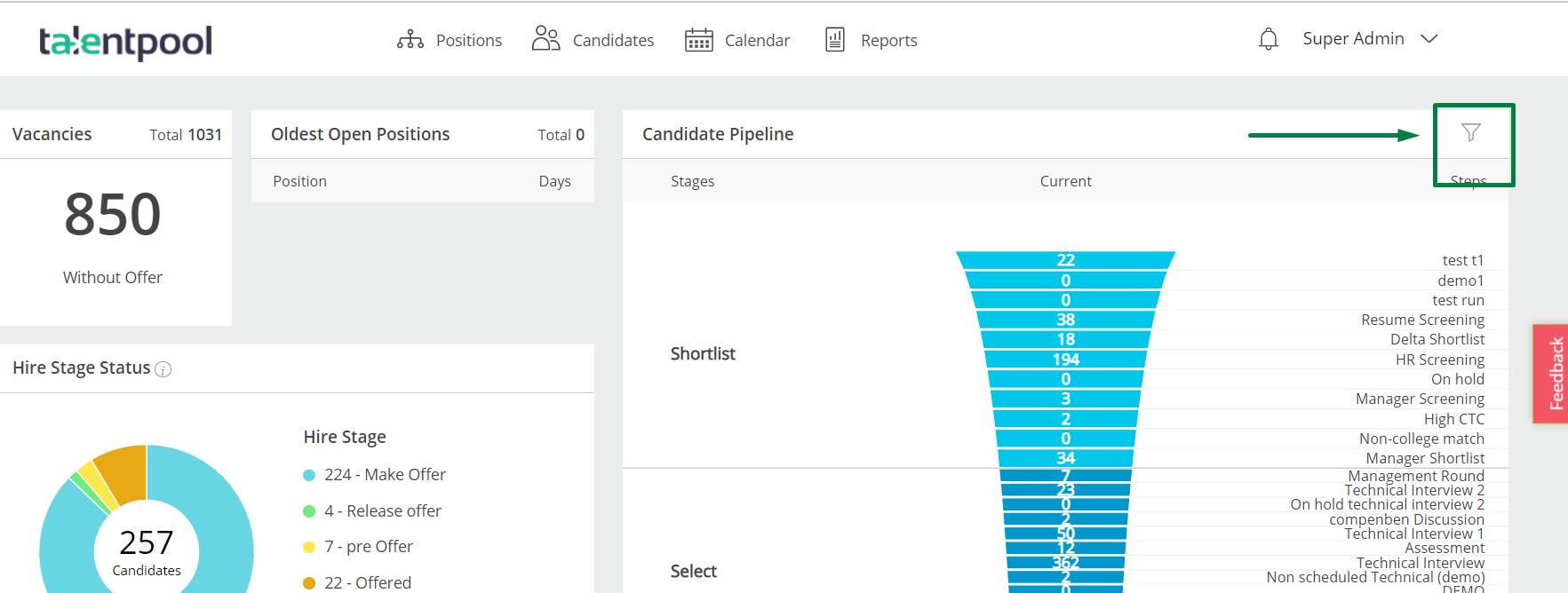Image resolution: width=1568 pixels, height=593 pixels.
Task: Open the Reports menu
Action: [x=889, y=40]
